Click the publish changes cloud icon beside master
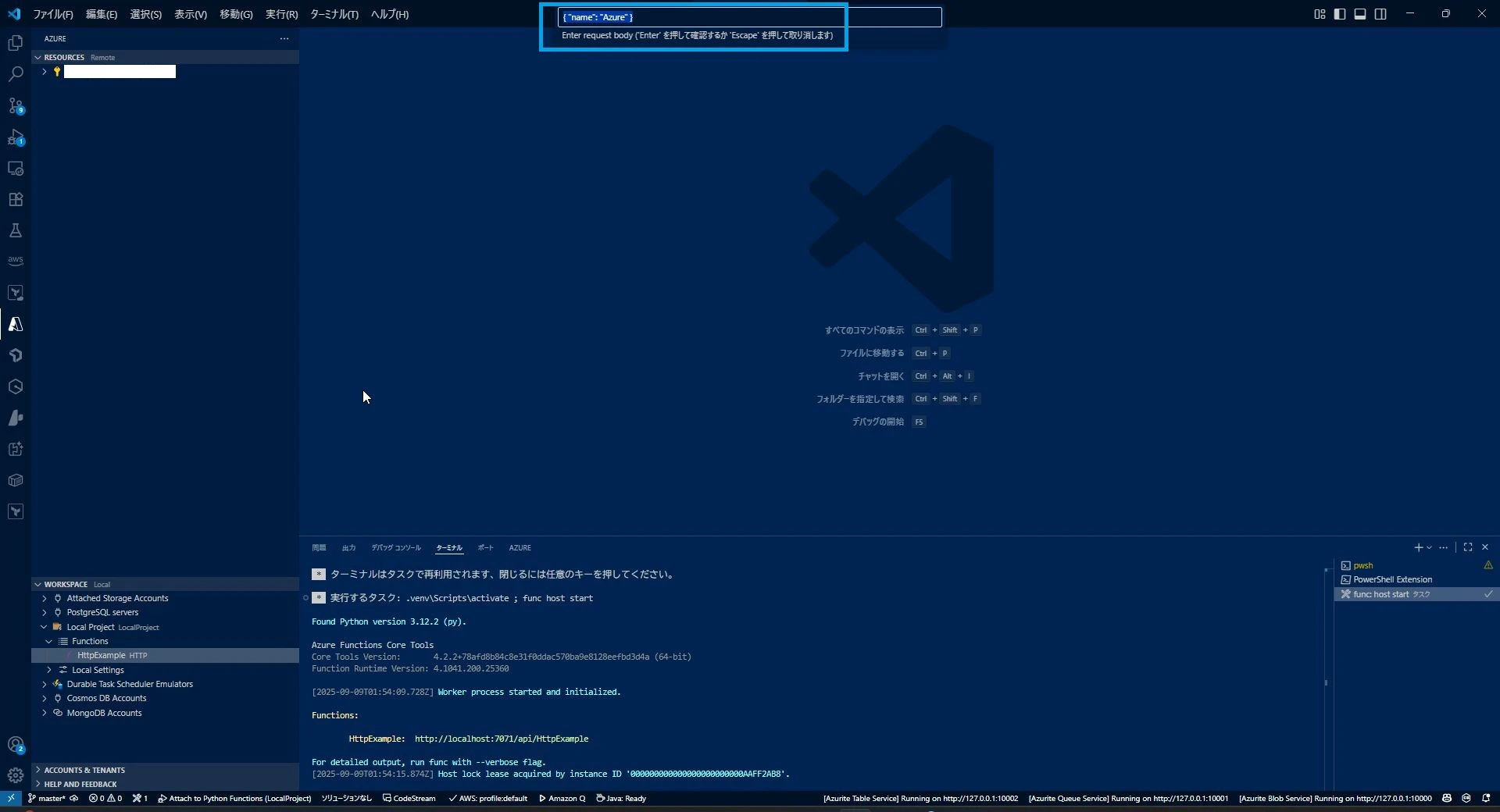The image size is (1500, 812). click(74, 798)
